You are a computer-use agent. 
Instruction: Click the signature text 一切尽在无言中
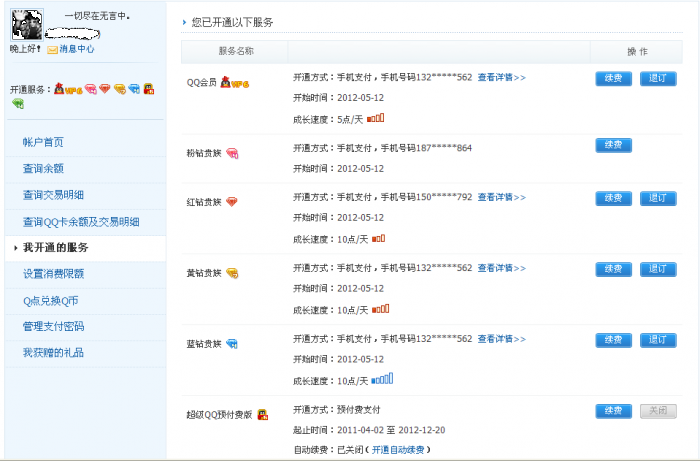coord(97,17)
